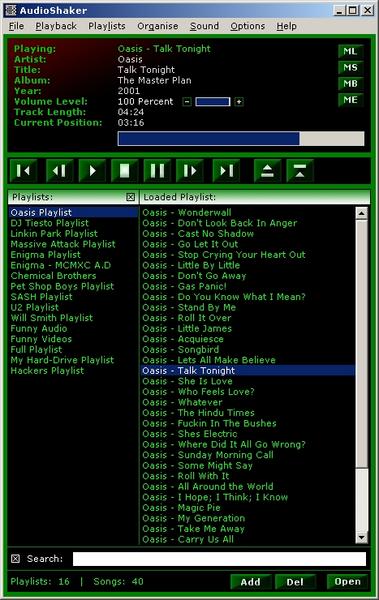Image resolution: width=379 pixels, height=600 pixels.
Task: Open the Organise menu
Action: 158,26
